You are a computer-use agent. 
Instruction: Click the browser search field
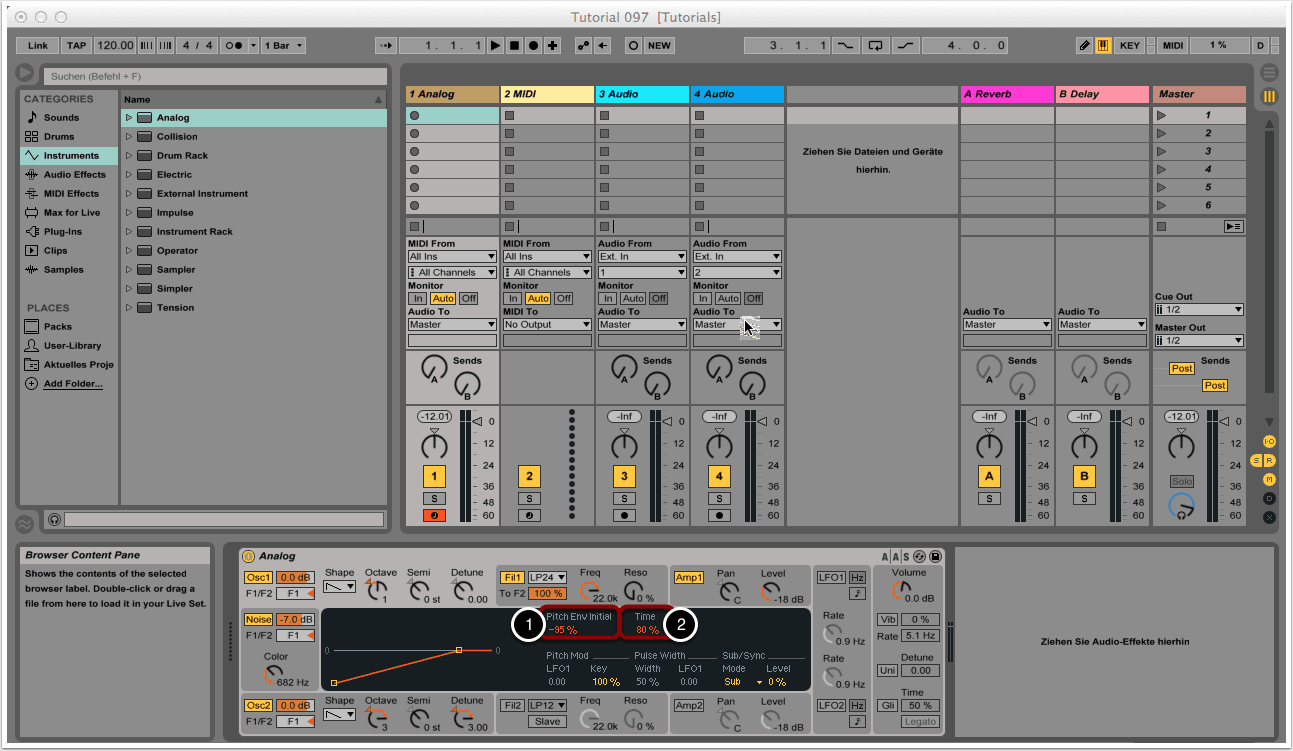[215, 76]
